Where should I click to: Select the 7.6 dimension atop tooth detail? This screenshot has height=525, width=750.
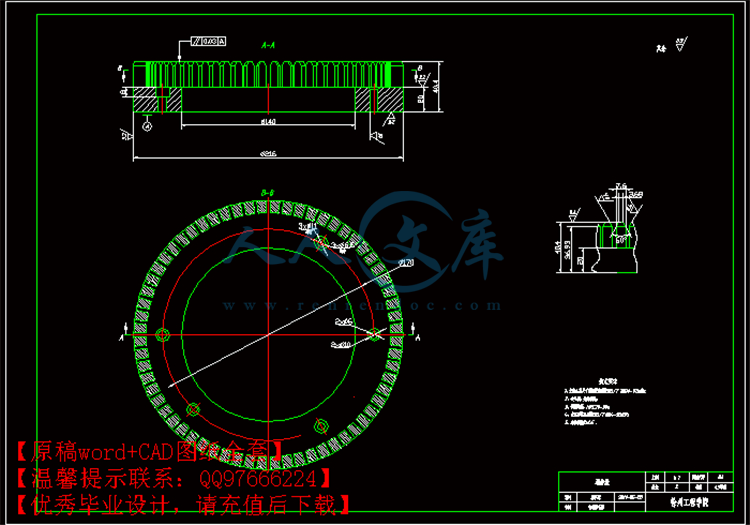click(x=621, y=186)
